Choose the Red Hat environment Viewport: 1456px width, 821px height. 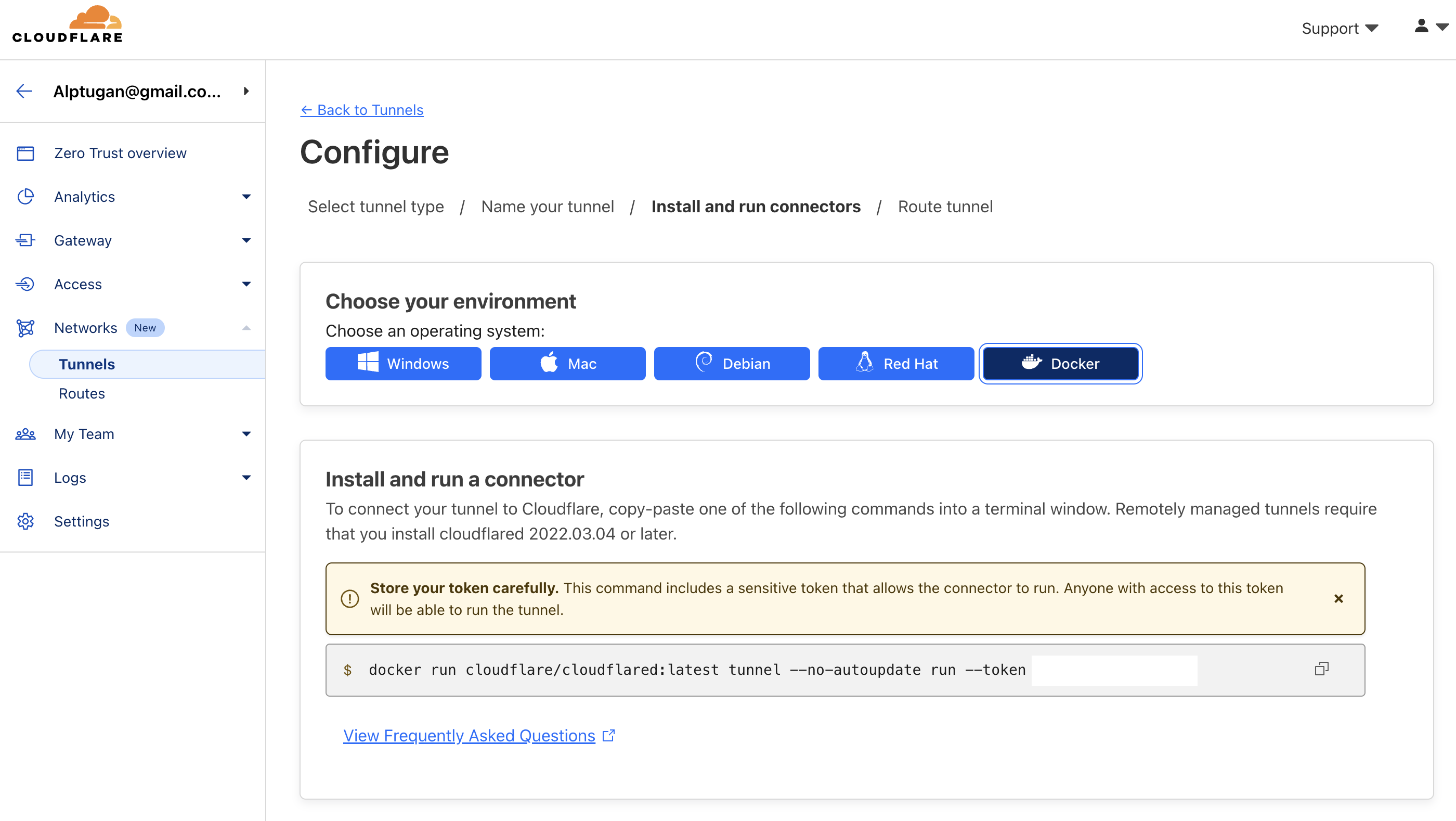coord(896,364)
